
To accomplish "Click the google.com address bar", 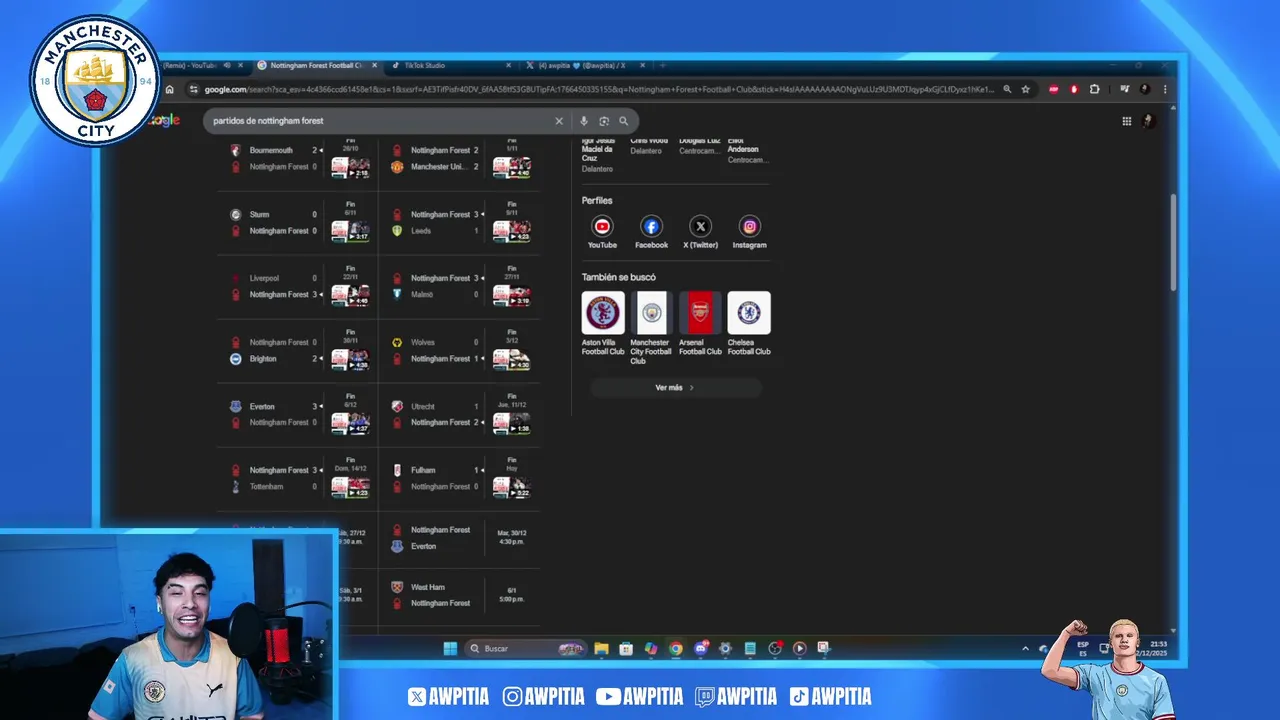I will 600,89.
